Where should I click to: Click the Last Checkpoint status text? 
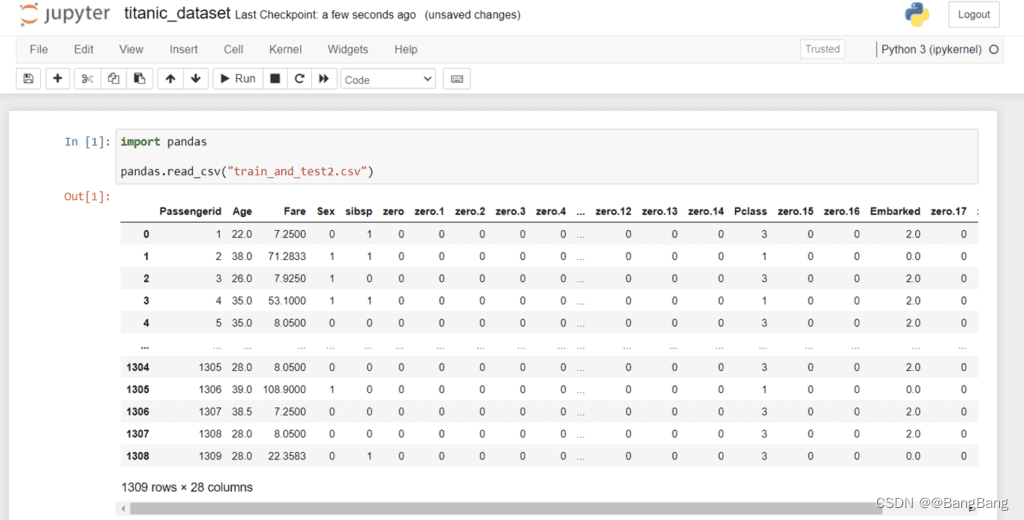click(325, 15)
